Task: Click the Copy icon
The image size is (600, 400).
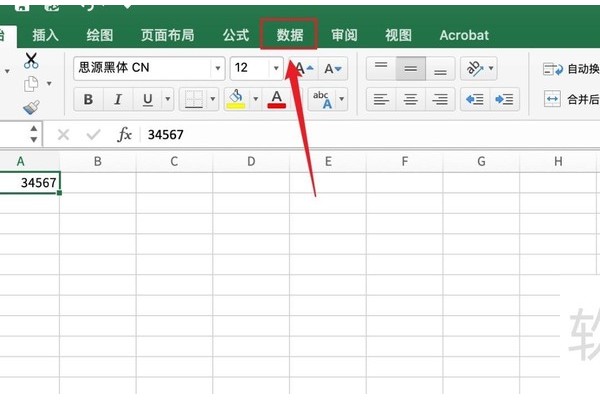Action: [31, 84]
